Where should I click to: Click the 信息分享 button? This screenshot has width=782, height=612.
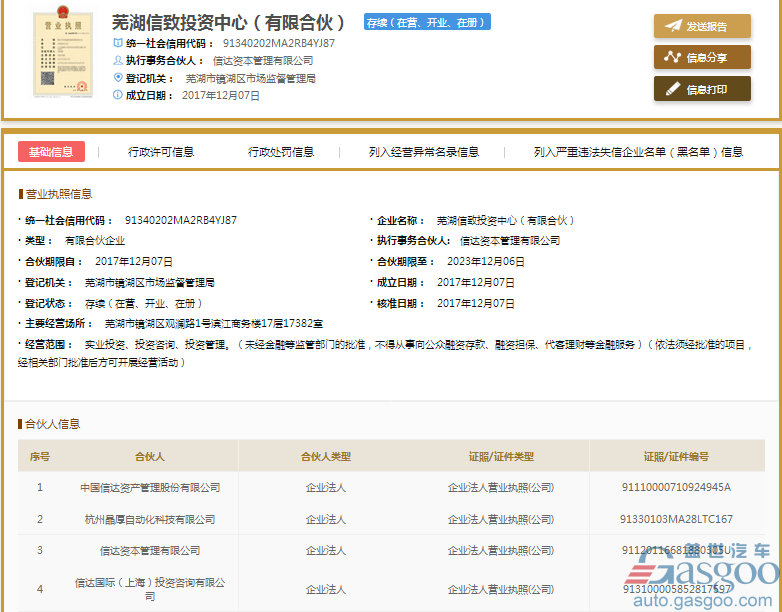tap(702, 57)
